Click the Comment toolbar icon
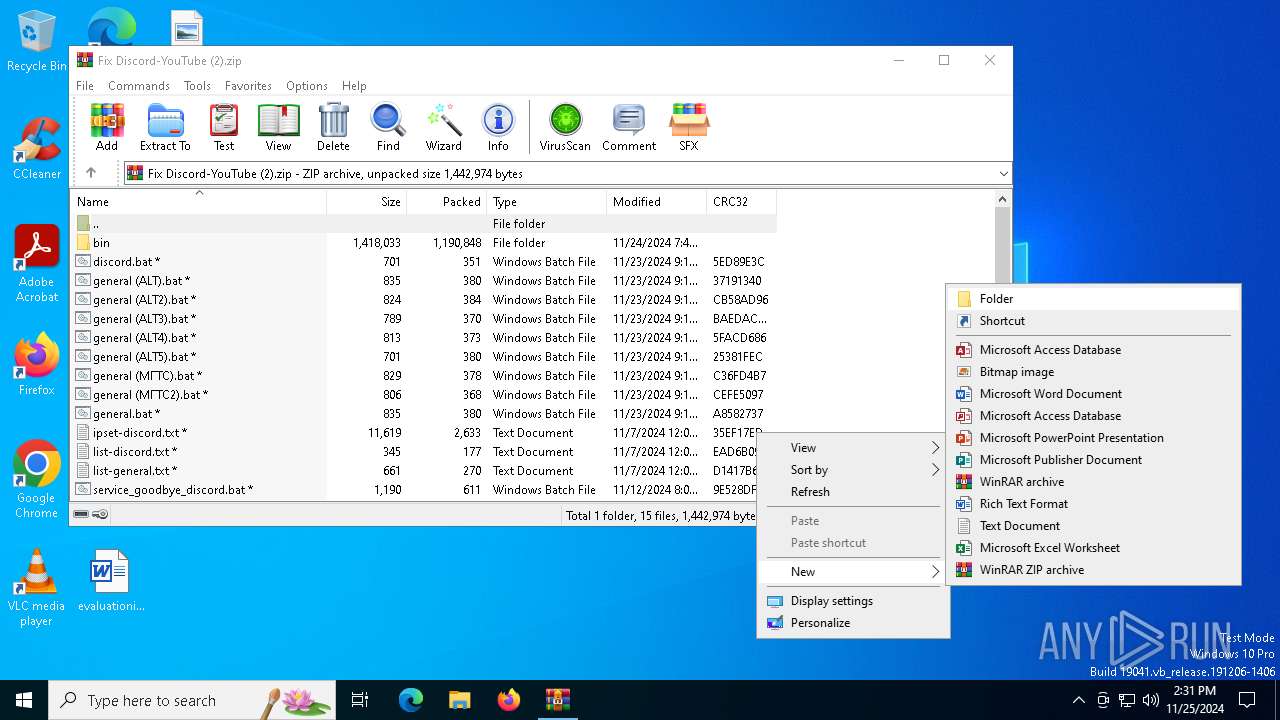The width and height of the screenshot is (1280, 720). pos(629,127)
